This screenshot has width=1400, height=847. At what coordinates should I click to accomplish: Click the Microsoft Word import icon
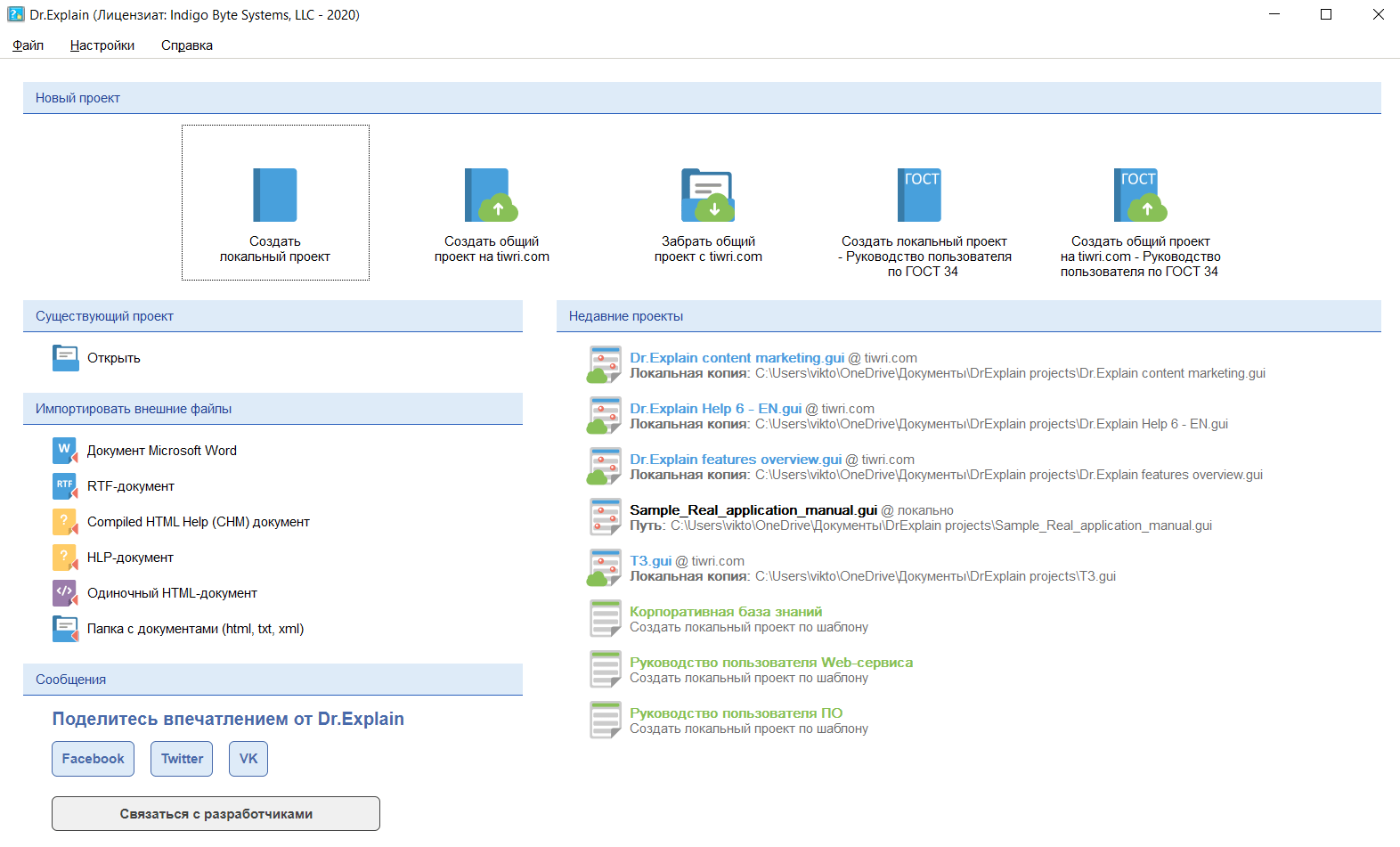pos(66,451)
